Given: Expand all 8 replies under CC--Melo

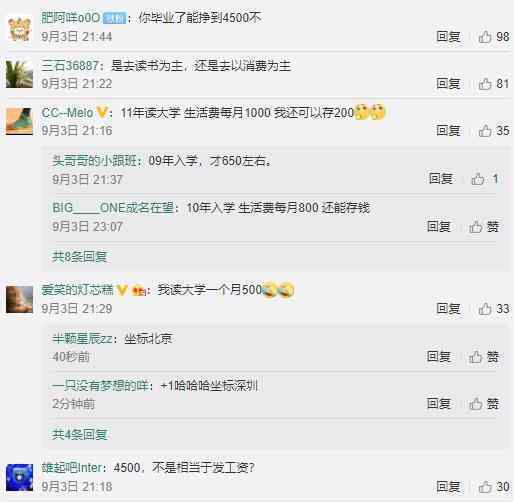Looking at the screenshot, I should coord(79,257).
